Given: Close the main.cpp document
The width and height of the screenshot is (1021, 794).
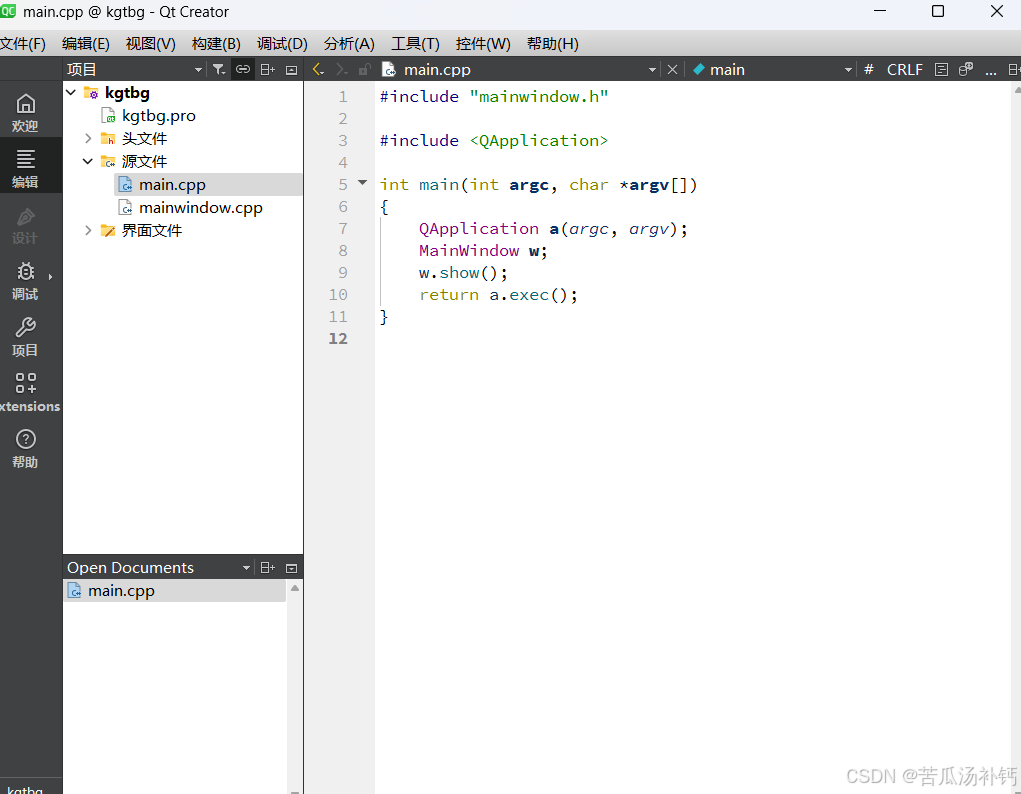Looking at the screenshot, I should tap(673, 69).
